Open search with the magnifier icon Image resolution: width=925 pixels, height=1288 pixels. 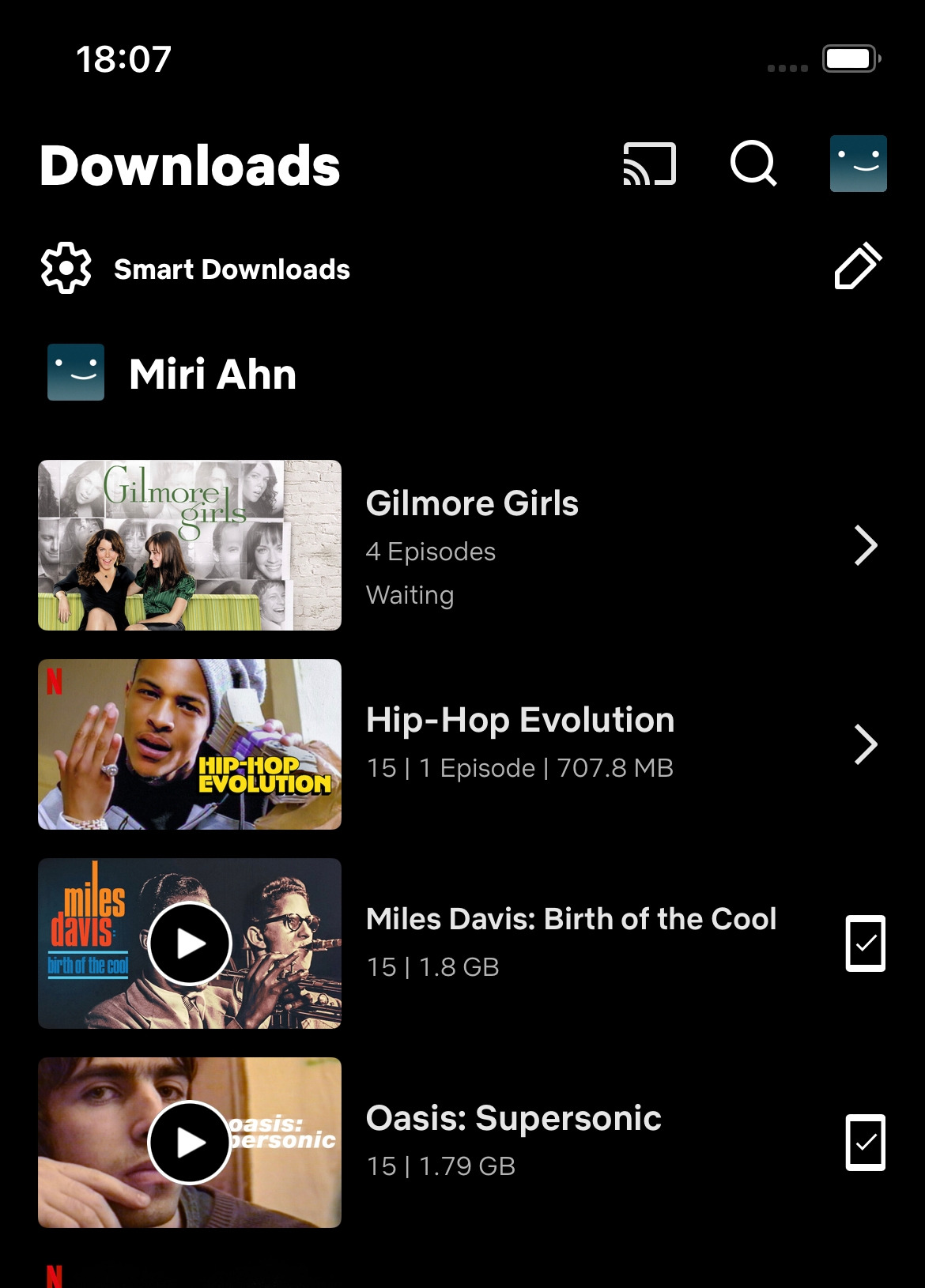click(x=753, y=164)
